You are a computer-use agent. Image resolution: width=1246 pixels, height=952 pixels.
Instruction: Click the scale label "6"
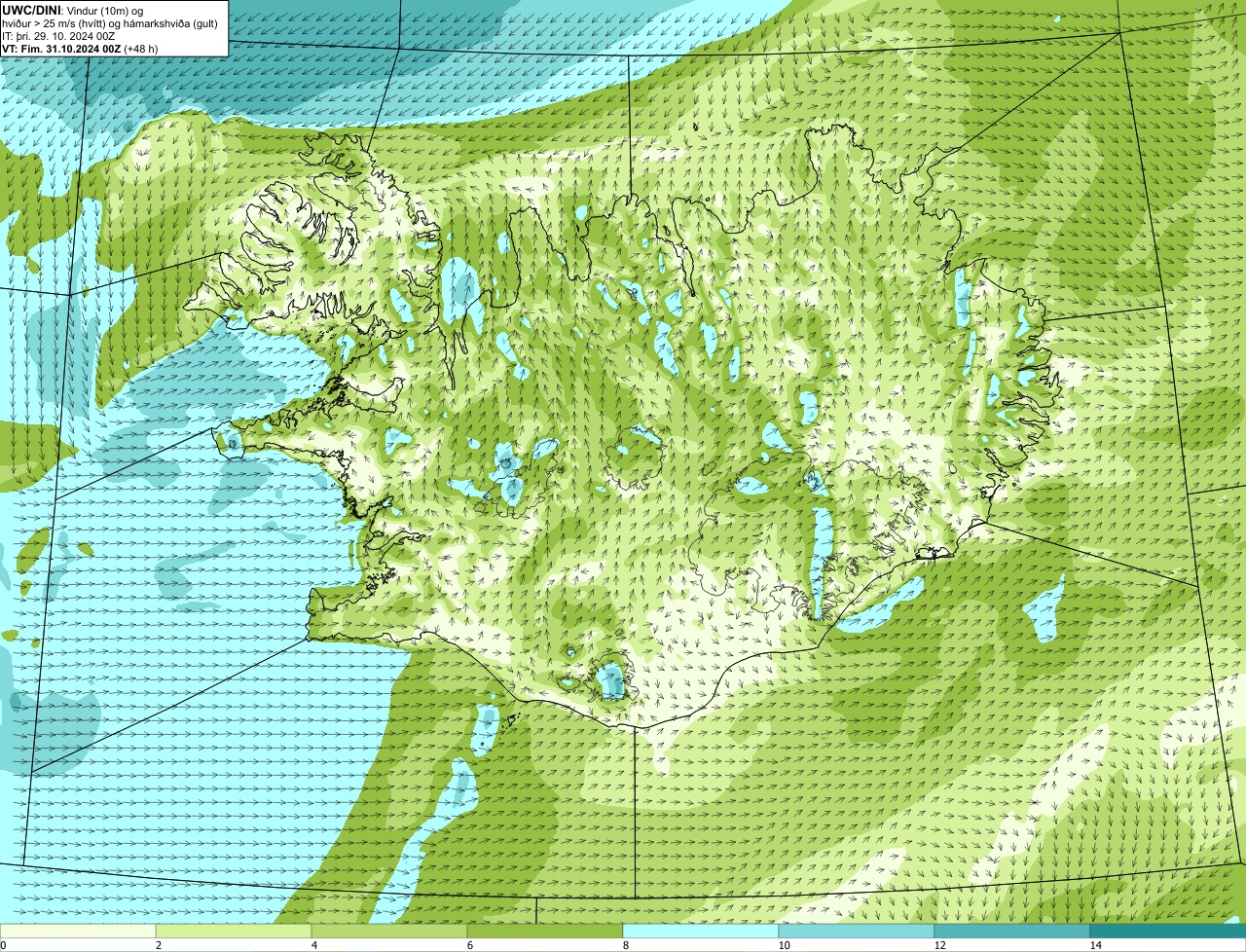(x=469, y=945)
